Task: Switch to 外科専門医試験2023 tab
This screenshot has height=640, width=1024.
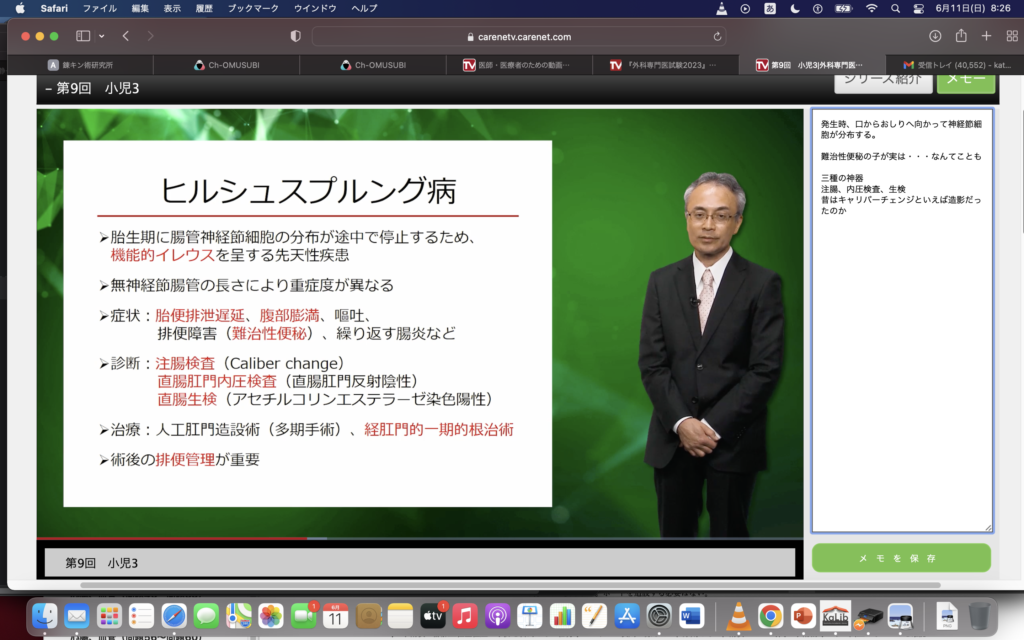Action: [x=670, y=65]
